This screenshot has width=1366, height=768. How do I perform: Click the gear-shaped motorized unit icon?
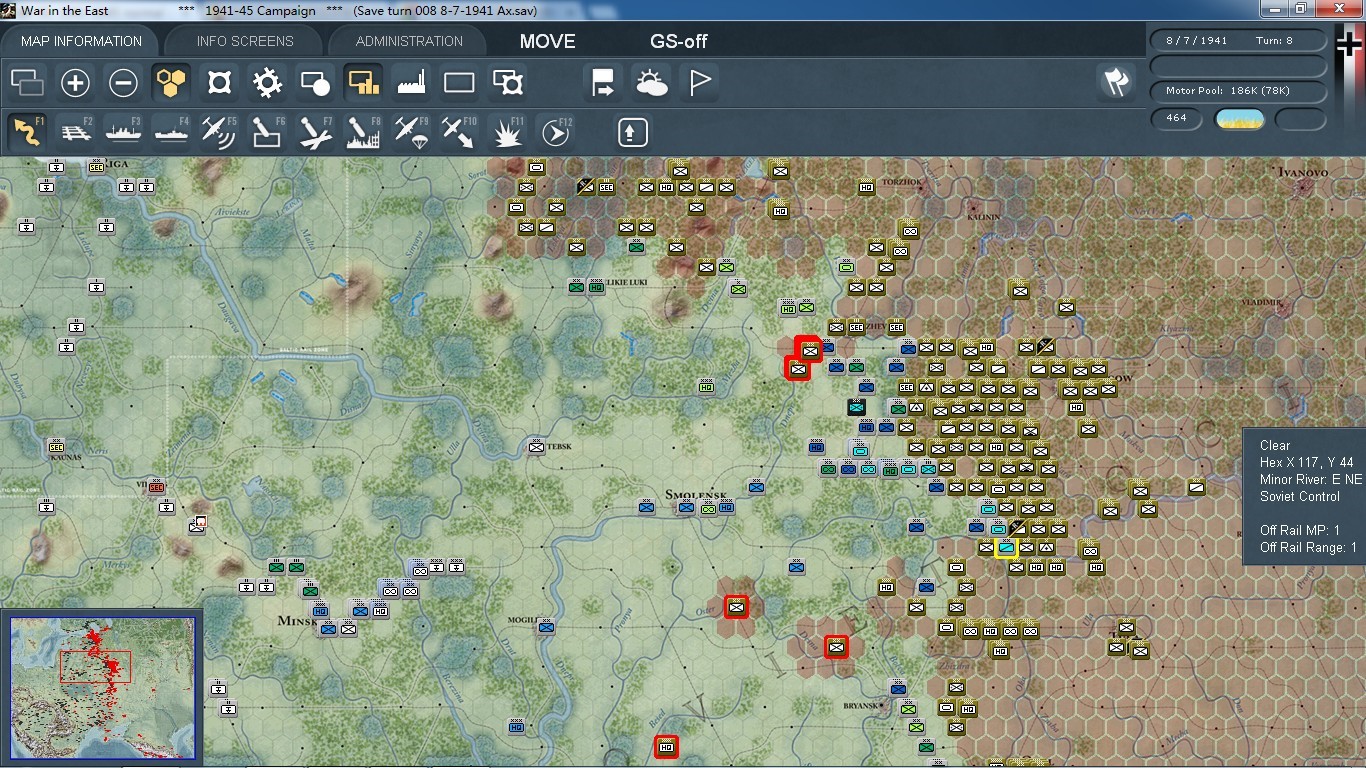tap(267, 82)
